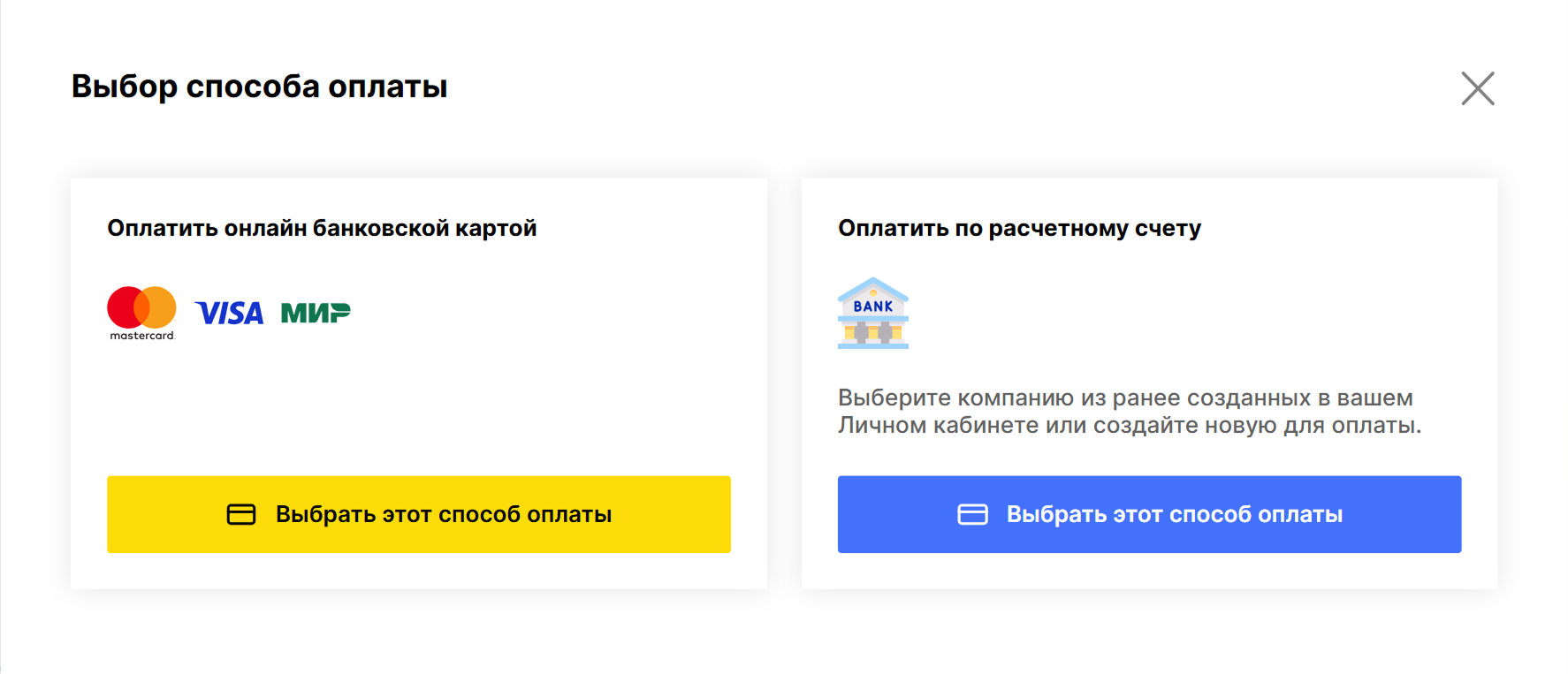
Task: Close the payment method dialog
Action: click(x=1478, y=88)
